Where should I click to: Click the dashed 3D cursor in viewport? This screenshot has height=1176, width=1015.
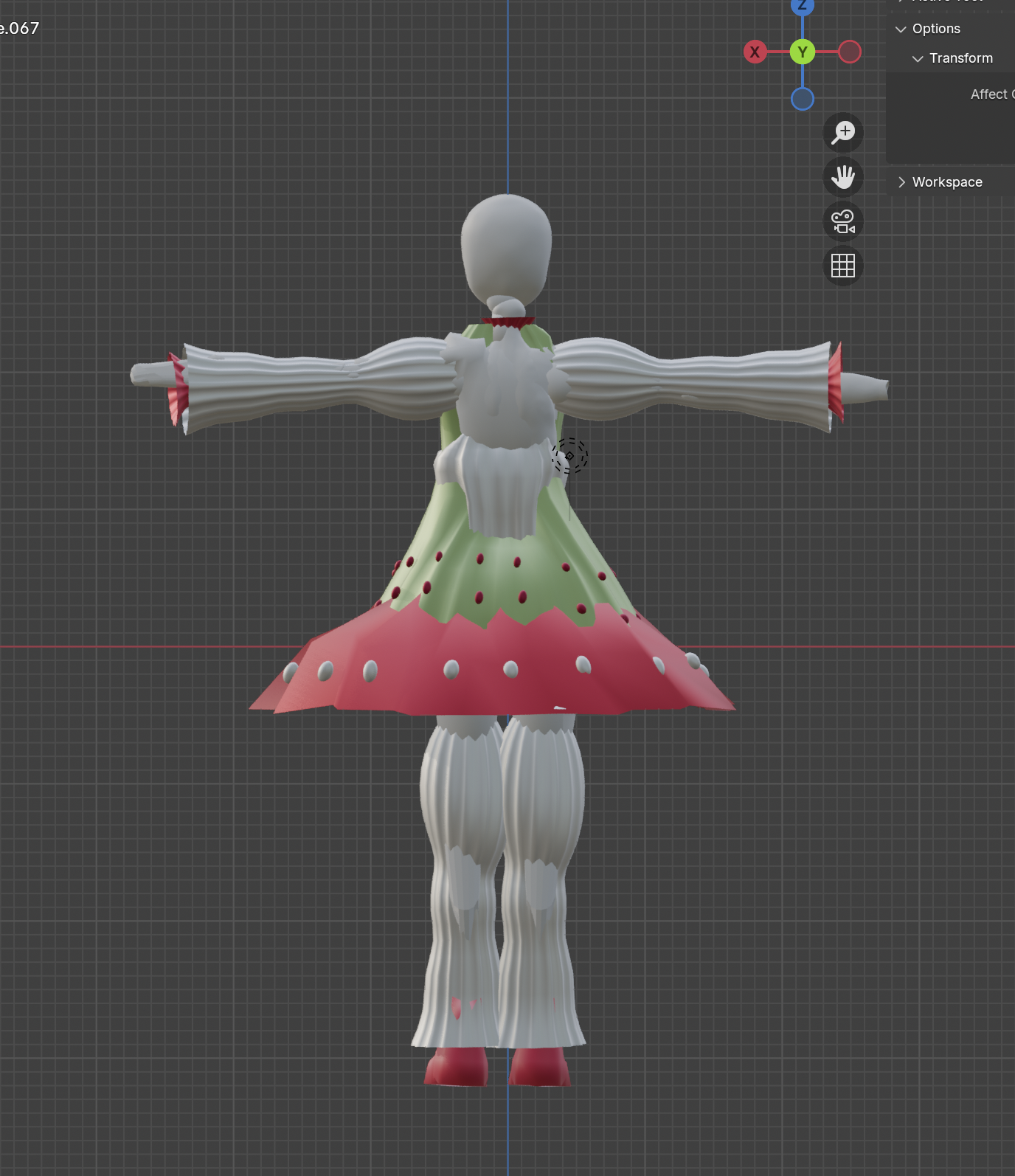[x=569, y=456]
